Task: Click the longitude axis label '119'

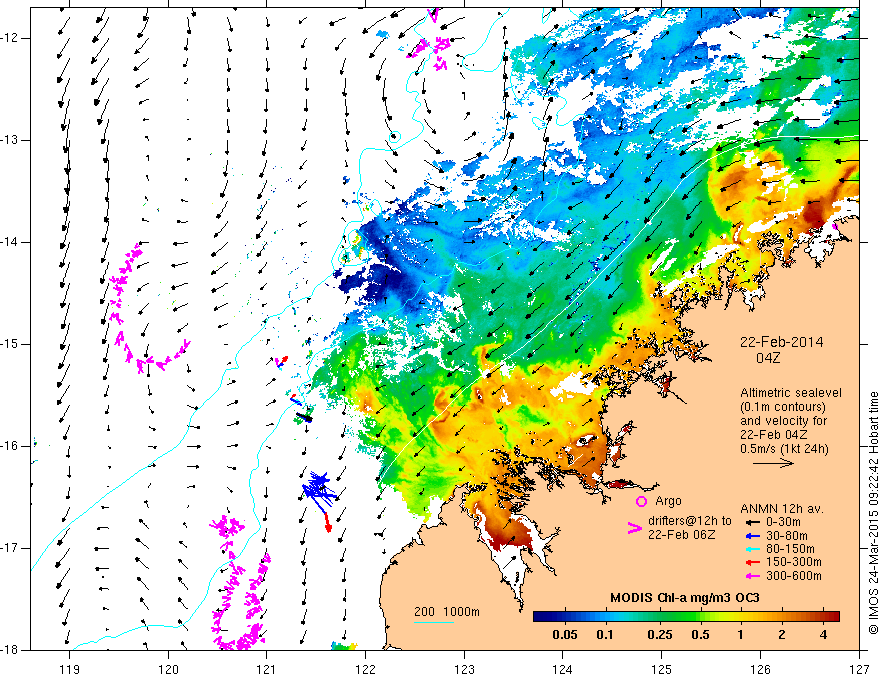Action: (70, 669)
